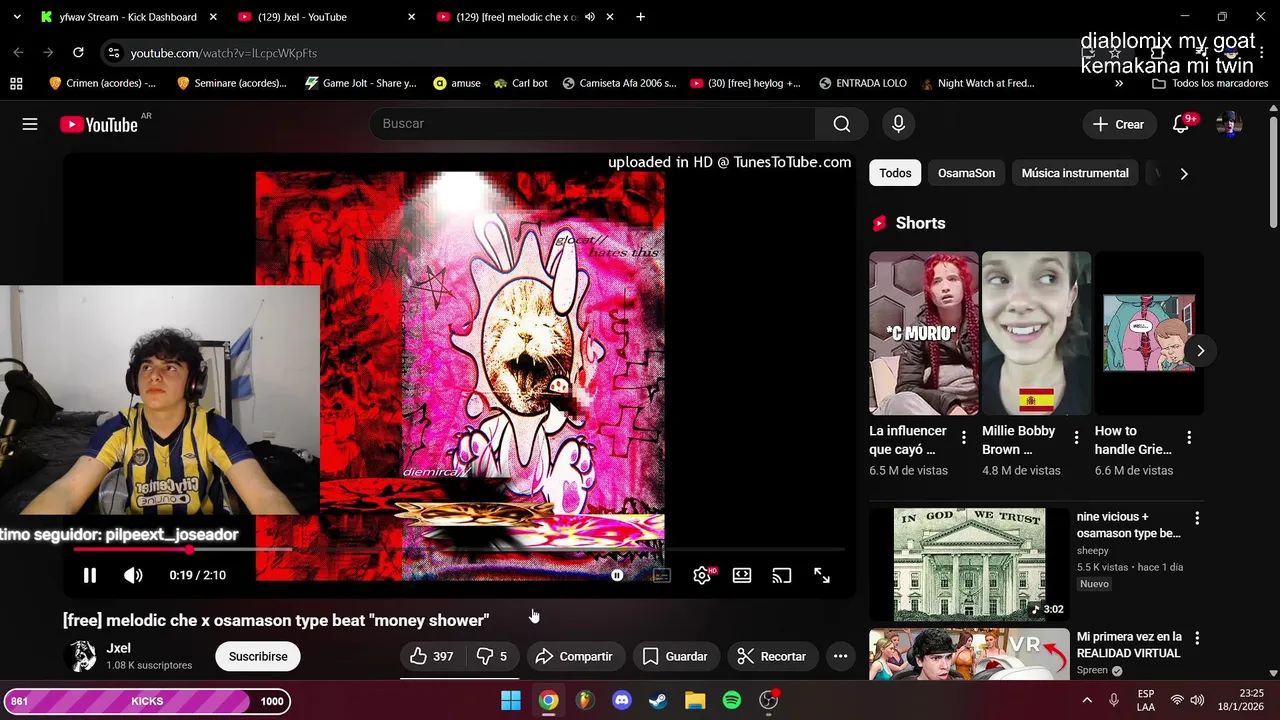Viewport: 1280px width, 720px height.
Task: Toggle subtitles button in player
Action: (x=661, y=575)
